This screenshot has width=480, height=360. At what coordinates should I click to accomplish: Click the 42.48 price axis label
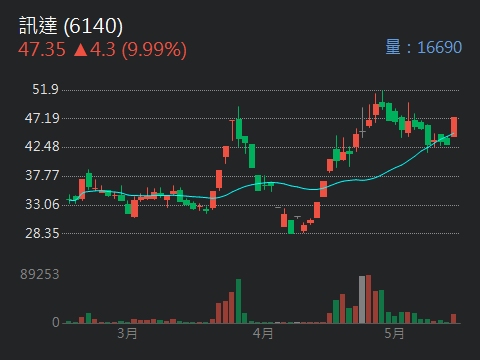click(x=42, y=146)
